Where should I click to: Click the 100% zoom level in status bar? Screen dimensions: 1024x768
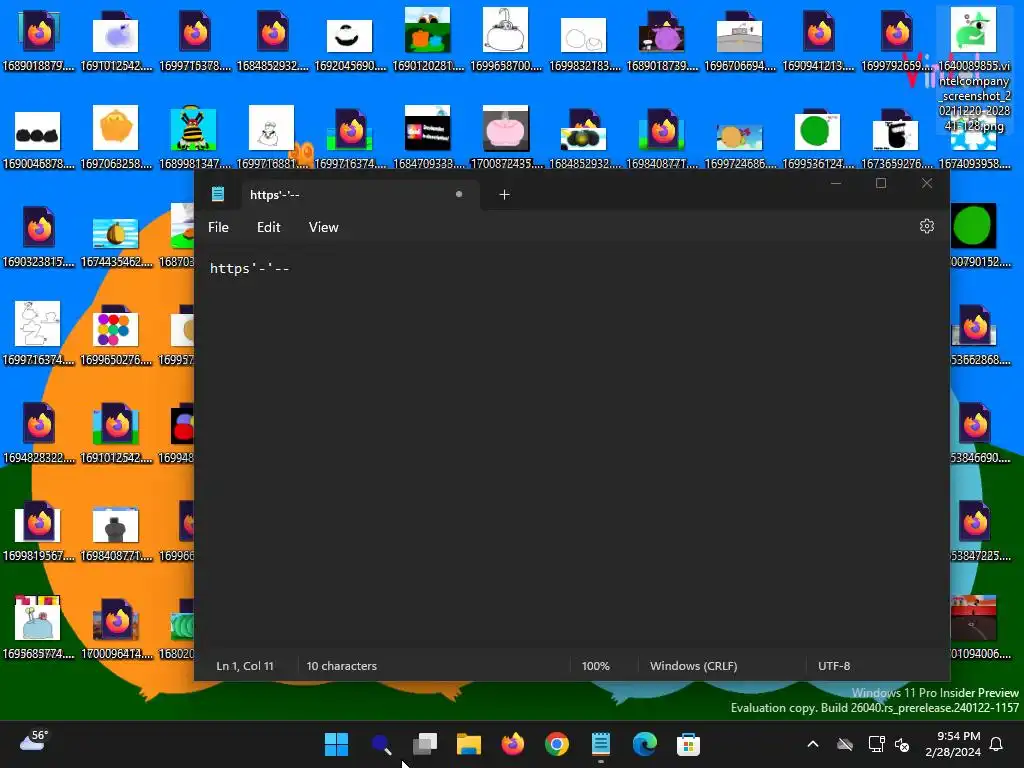[596, 666]
